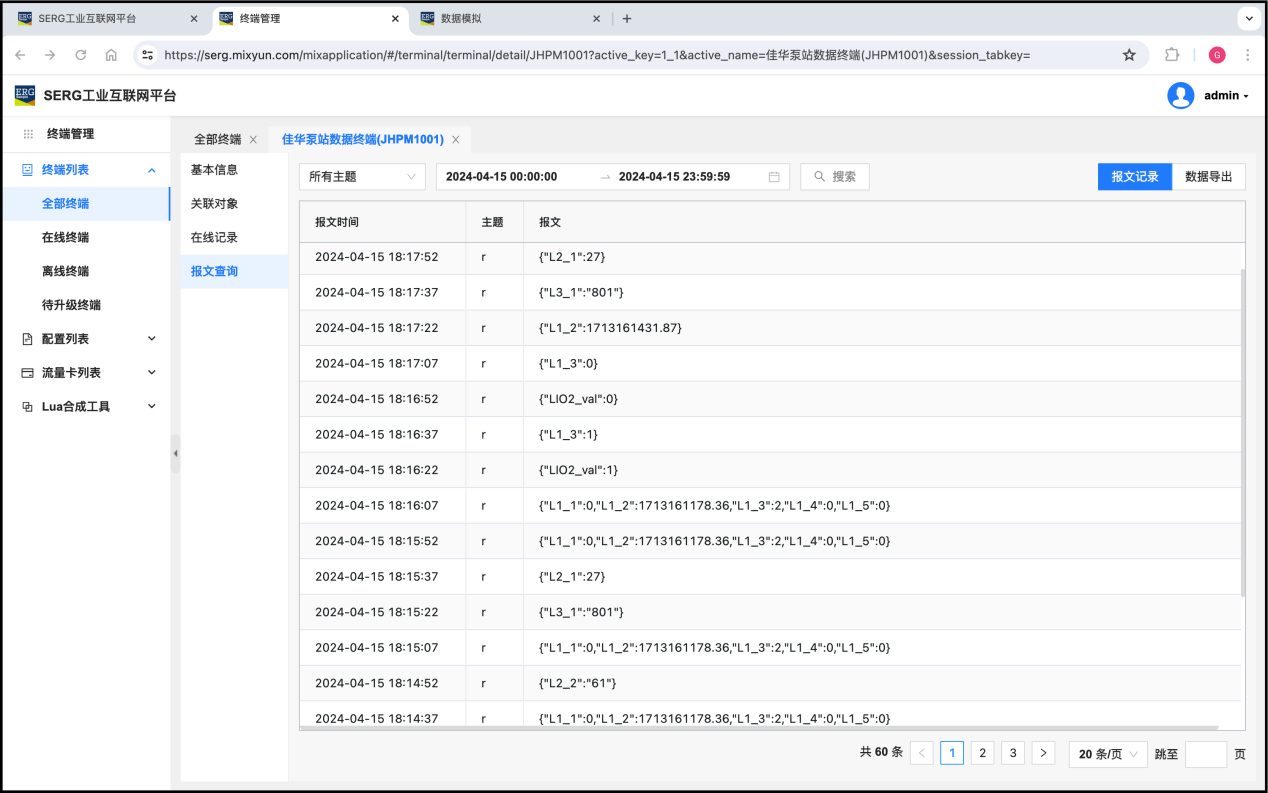Close the 佳华泵站数据终端(JHPM1001) tab

pos(456,140)
